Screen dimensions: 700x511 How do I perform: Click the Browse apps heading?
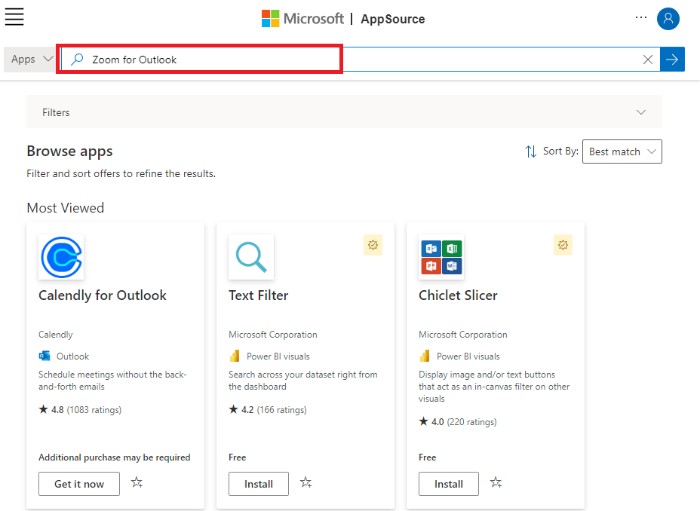70,151
